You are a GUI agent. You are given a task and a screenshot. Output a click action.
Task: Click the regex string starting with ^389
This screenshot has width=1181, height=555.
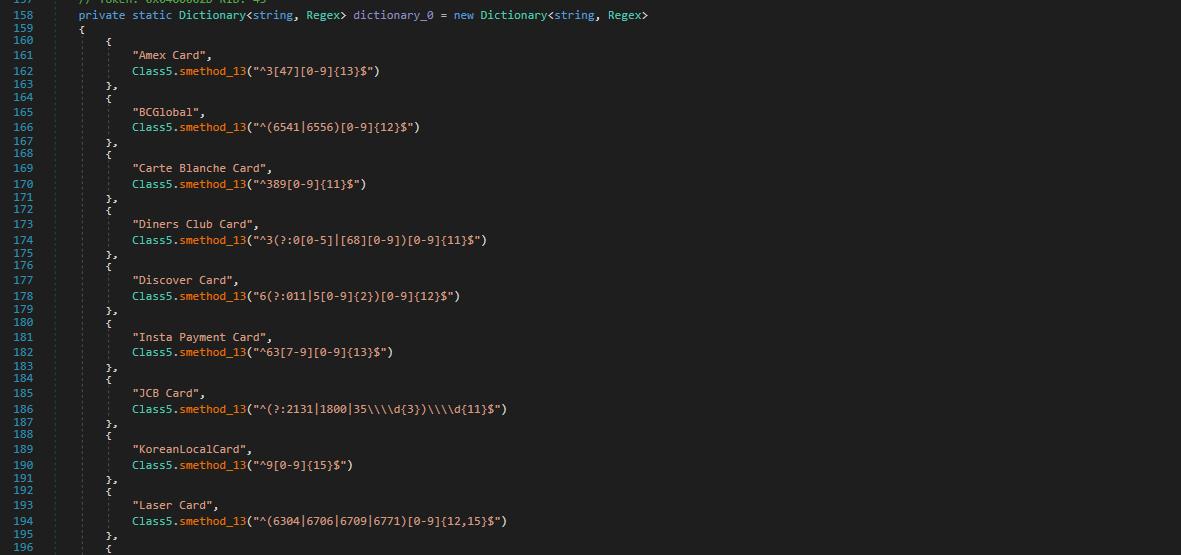point(309,184)
